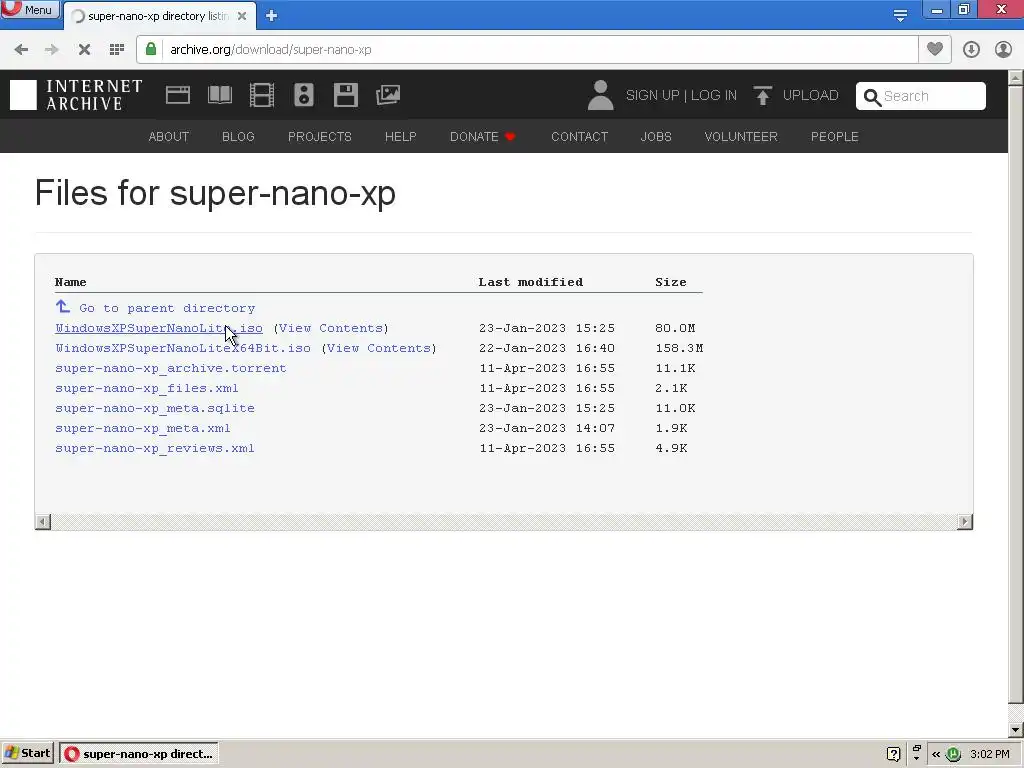Open the BLOG menu item

pos(238,136)
